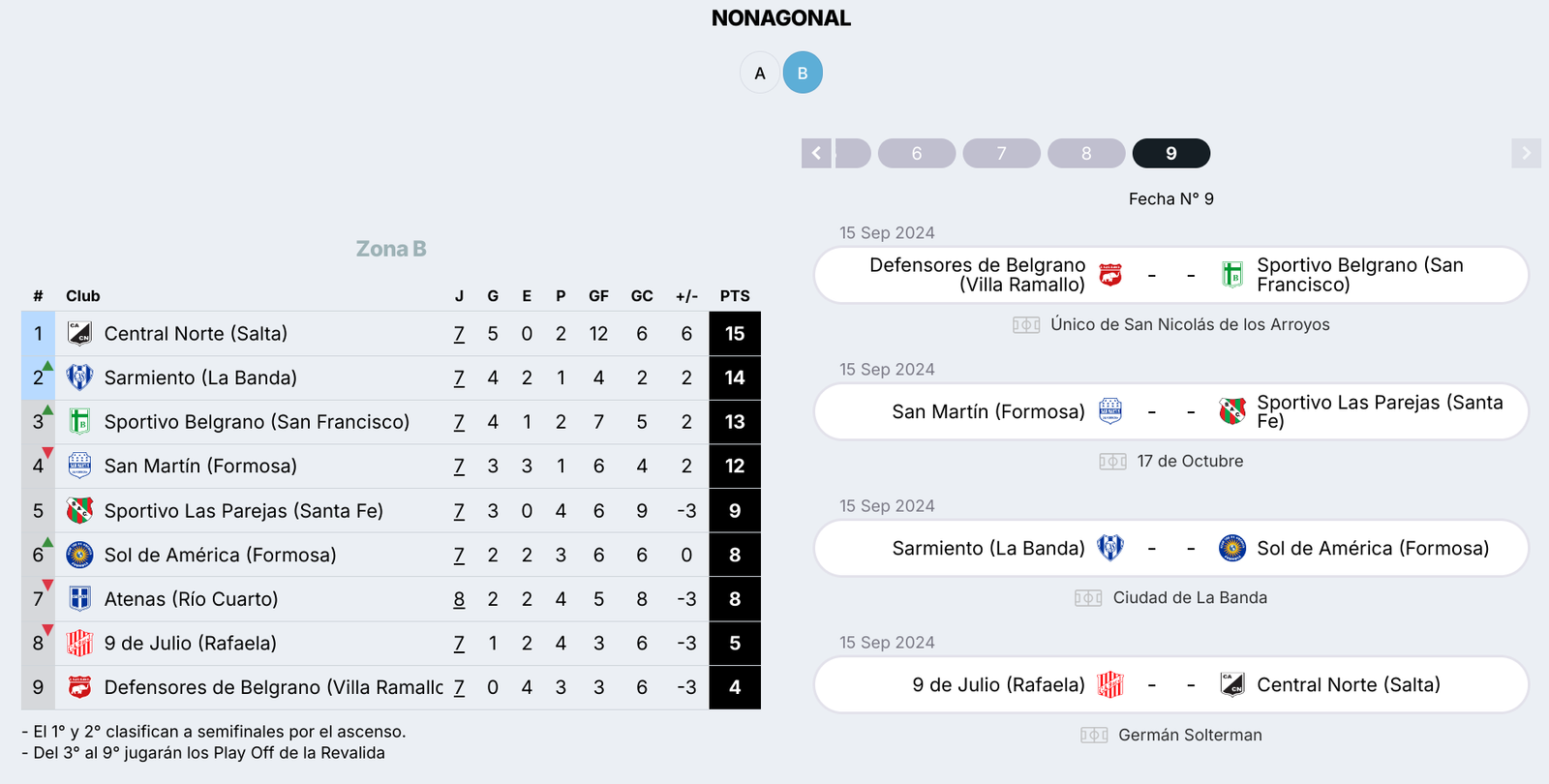Click Sportivo Las Parejas crest in fixture
The height and width of the screenshot is (784, 1549).
point(1232,411)
